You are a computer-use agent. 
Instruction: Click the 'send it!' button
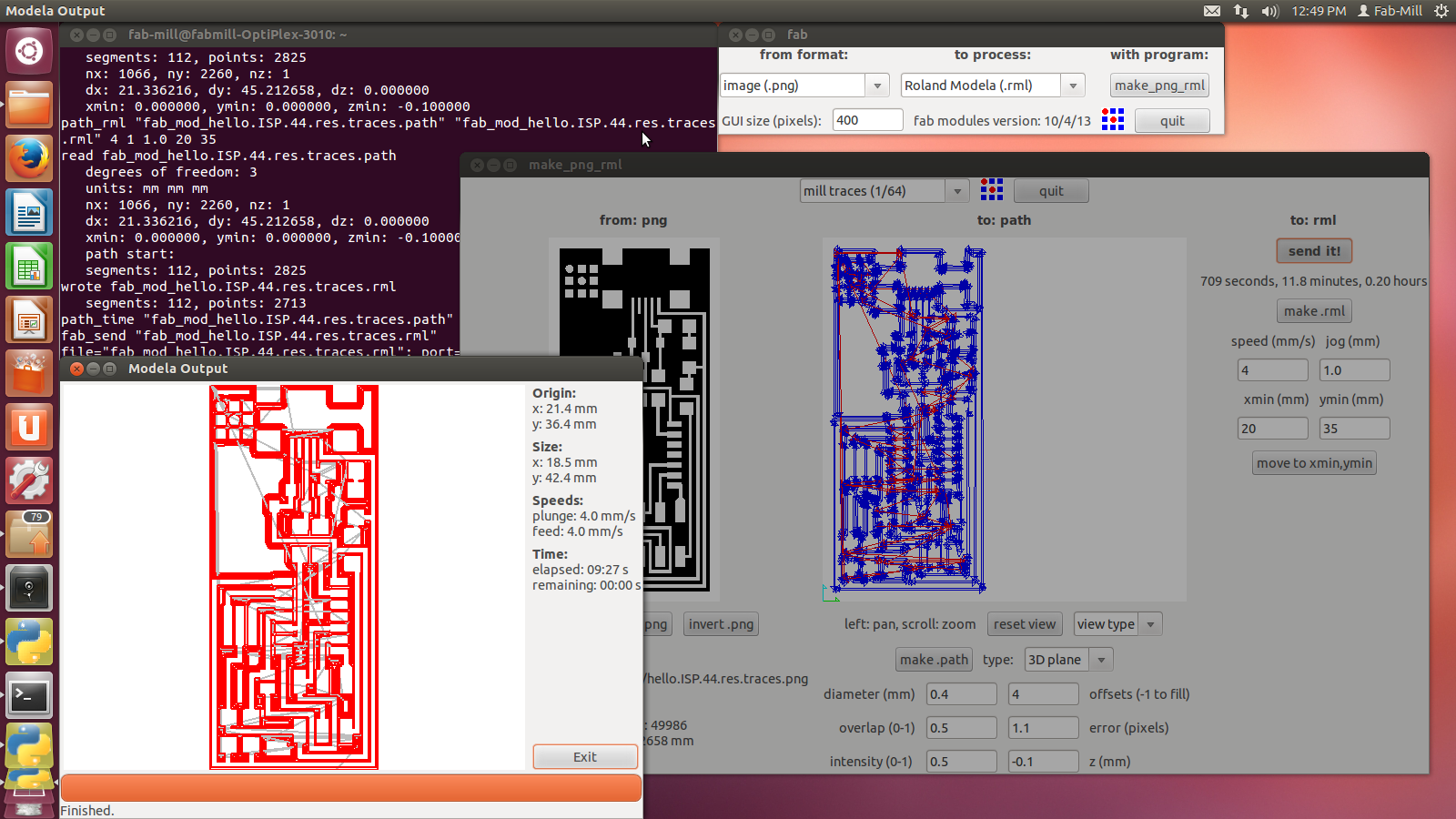point(1314,251)
